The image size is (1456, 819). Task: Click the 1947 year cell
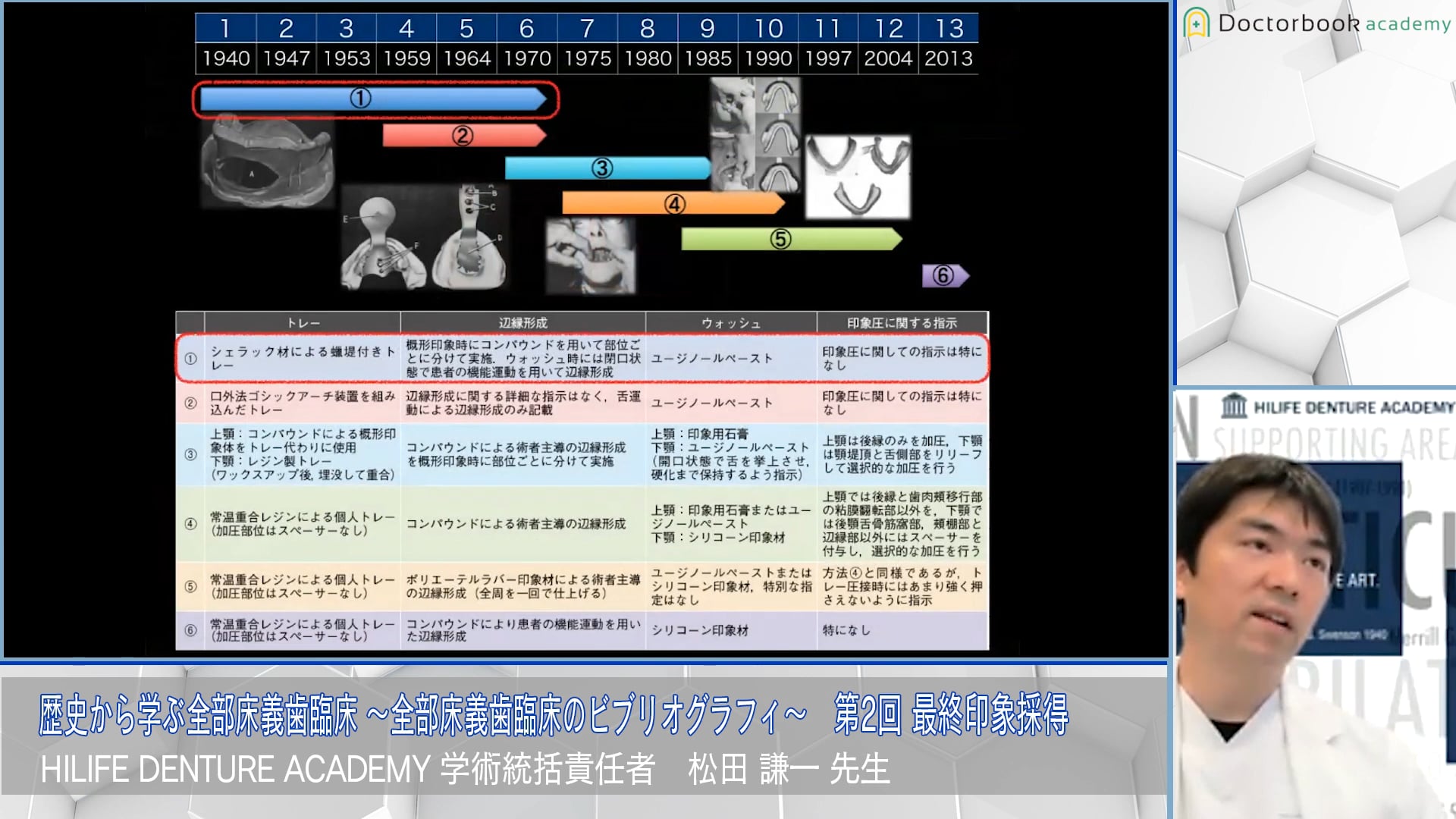[286, 58]
